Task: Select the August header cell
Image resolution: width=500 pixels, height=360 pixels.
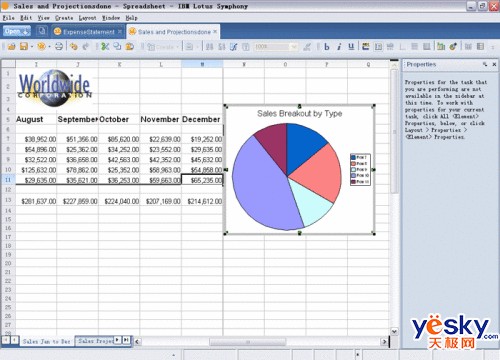Action: click(36, 119)
